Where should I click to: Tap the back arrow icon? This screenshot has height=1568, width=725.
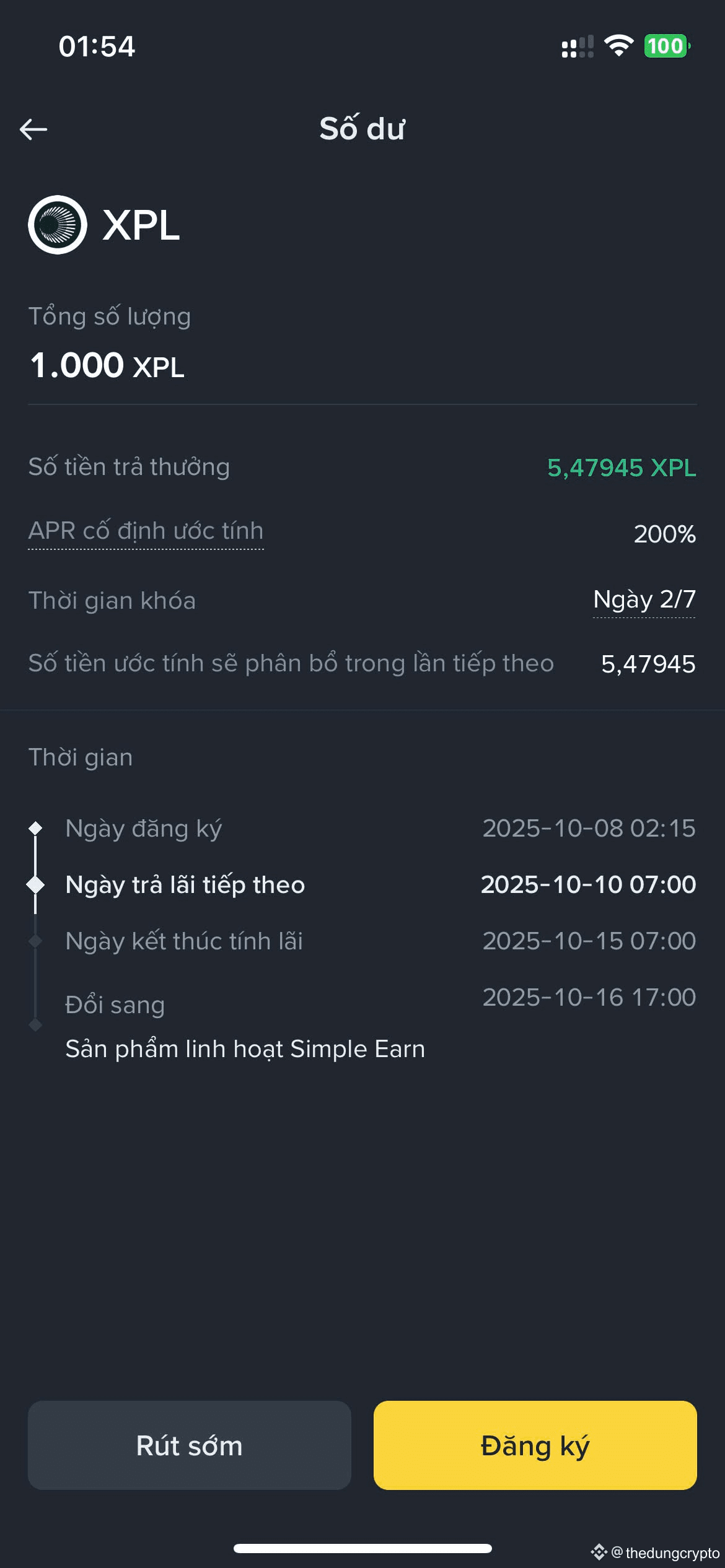point(33,129)
